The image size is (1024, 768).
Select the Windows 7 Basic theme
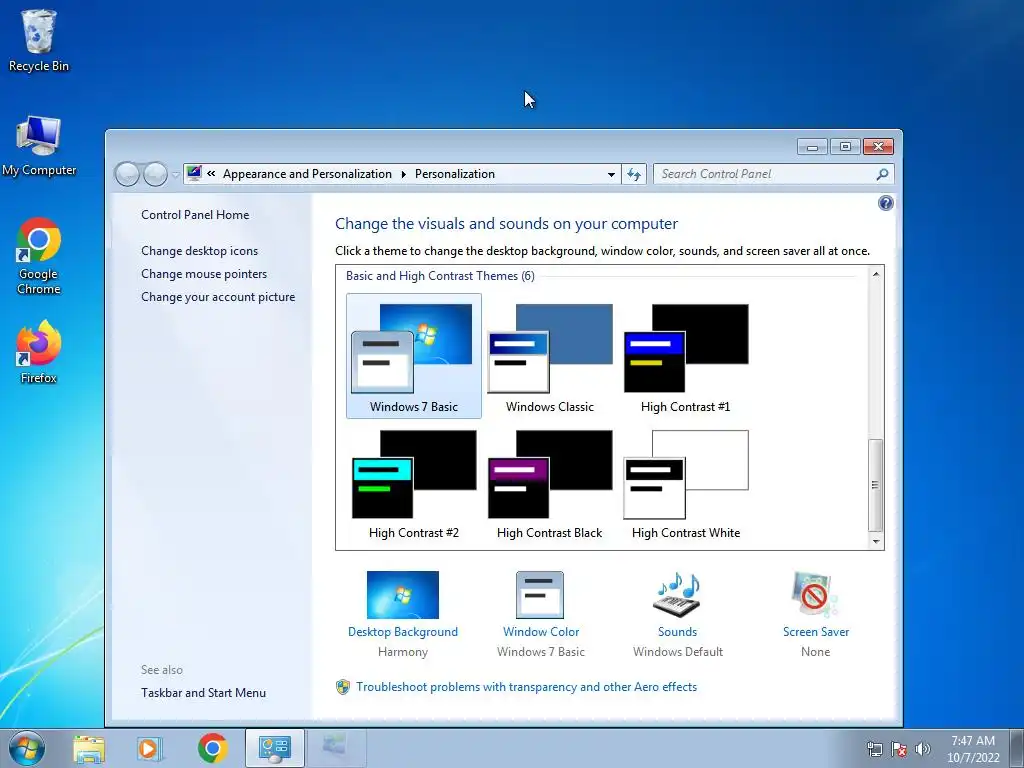click(414, 356)
